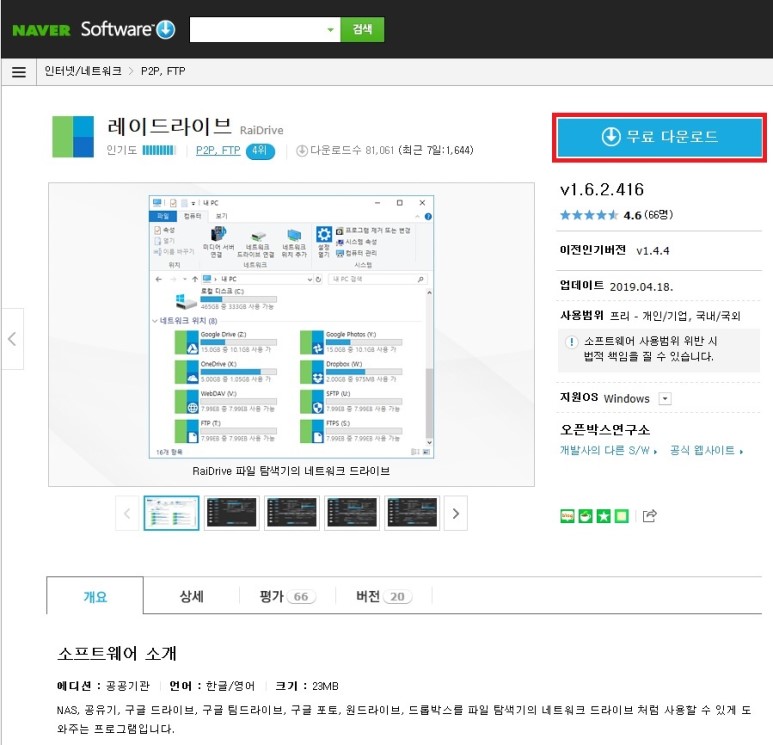Click the 4위 rank badge
The width and height of the screenshot is (773, 745).
click(260, 151)
